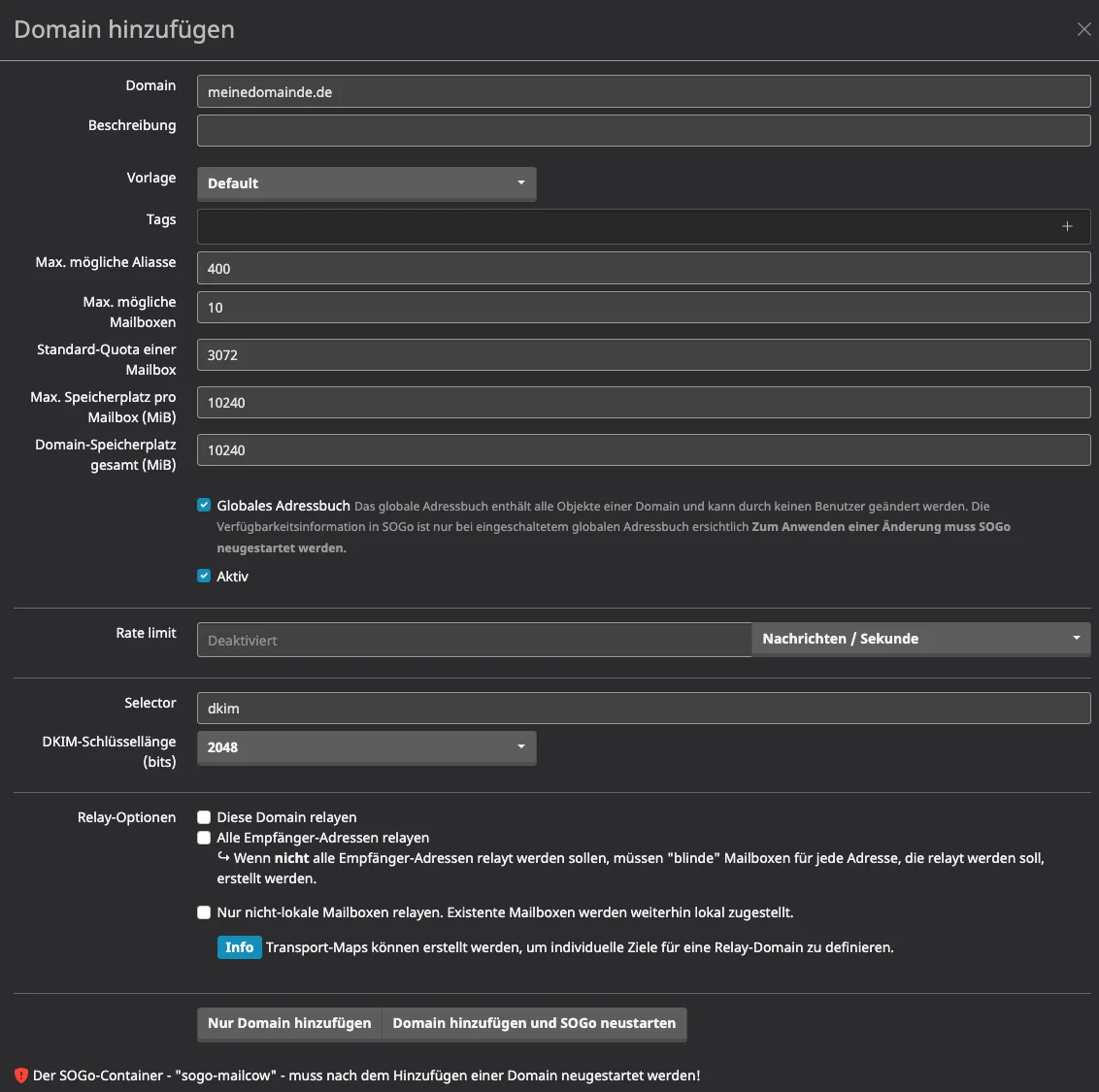Close the Domain hinzufügen dialog
The height and width of the screenshot is (1092, 1099).
(x=1083, y=29)
